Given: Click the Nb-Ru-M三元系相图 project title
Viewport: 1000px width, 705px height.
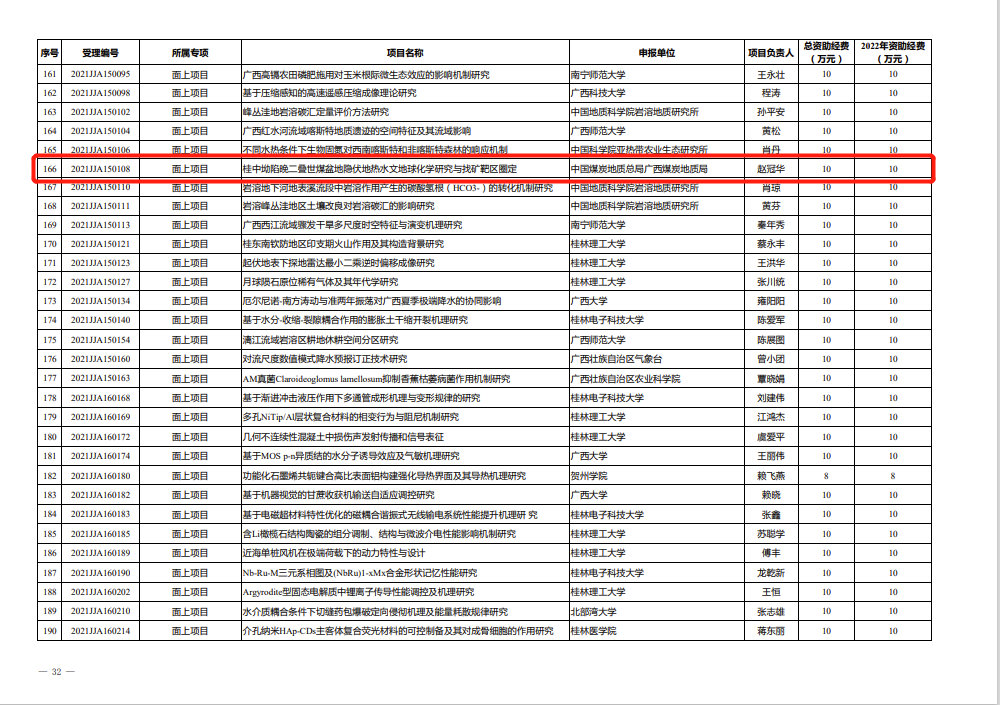Looking at the screenshot, I should coord(360,573).
